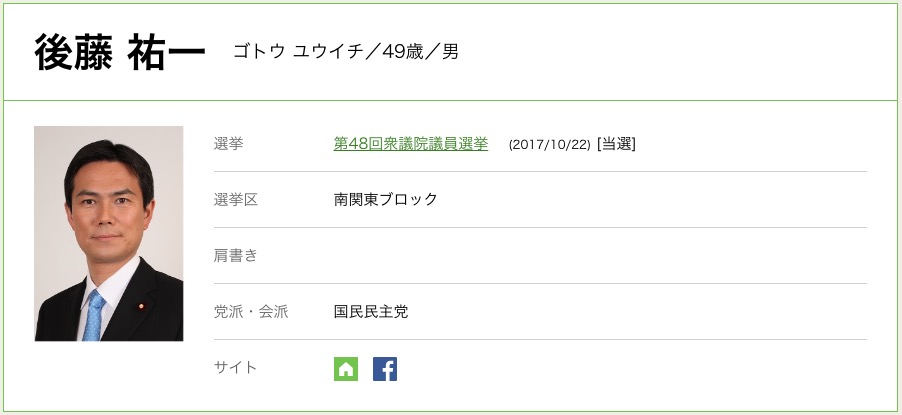This screenshot has height=415, width=902.
Task: Click the 肩書き row label
Action: coord(236,256)
